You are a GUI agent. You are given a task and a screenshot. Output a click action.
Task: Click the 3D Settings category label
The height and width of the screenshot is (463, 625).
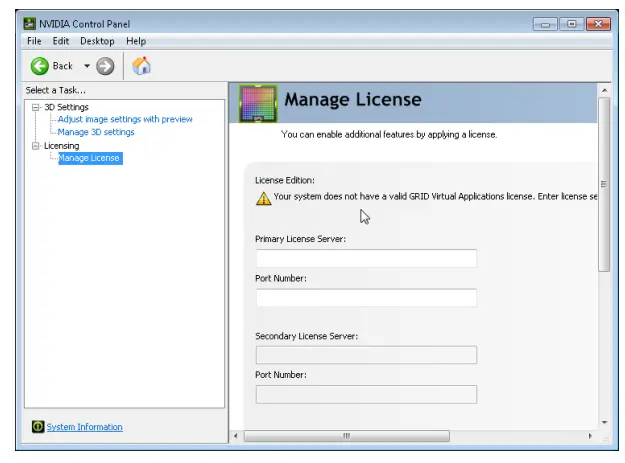(66, 107)
